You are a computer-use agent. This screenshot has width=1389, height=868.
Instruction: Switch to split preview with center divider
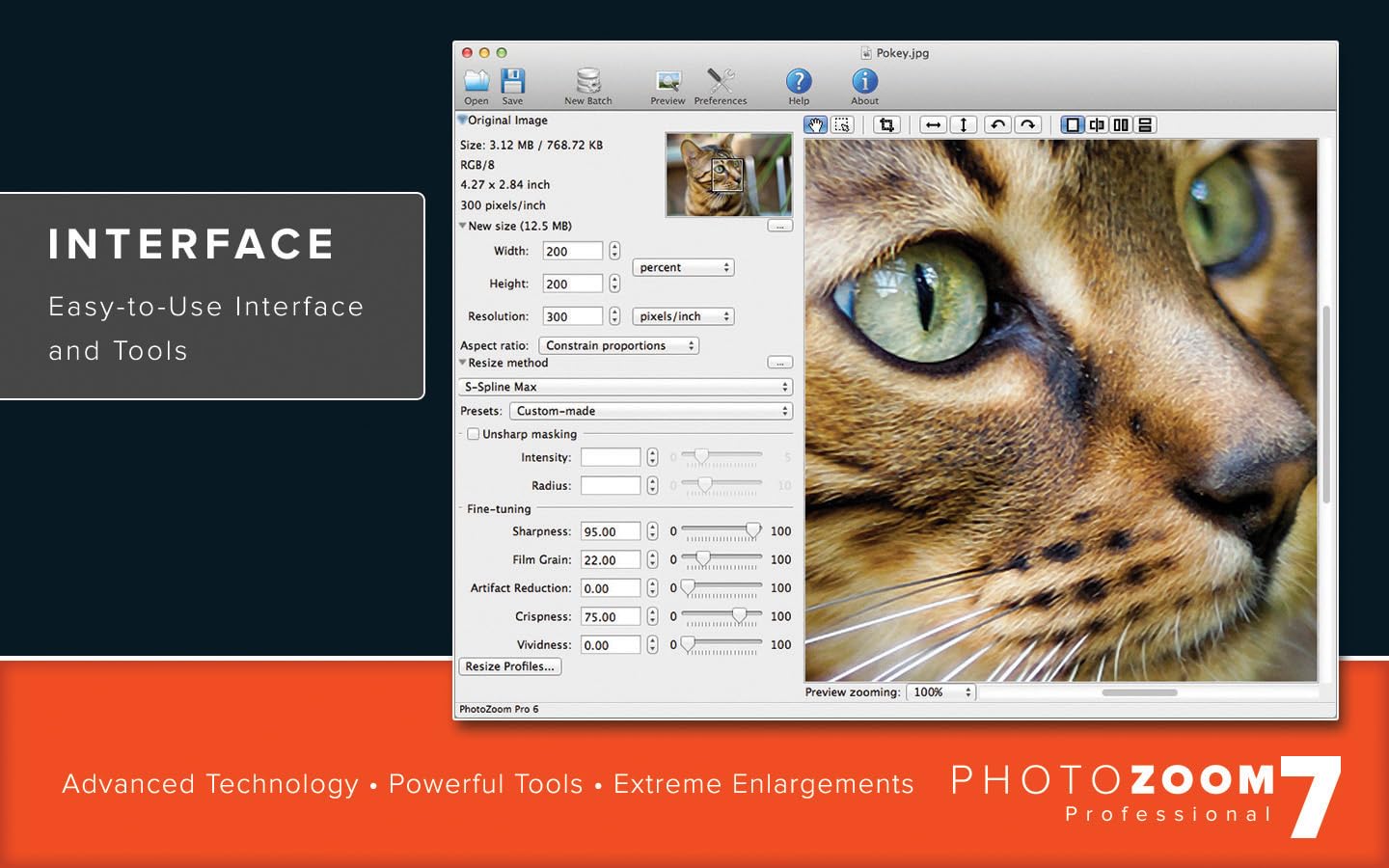tap(1097, 124)
